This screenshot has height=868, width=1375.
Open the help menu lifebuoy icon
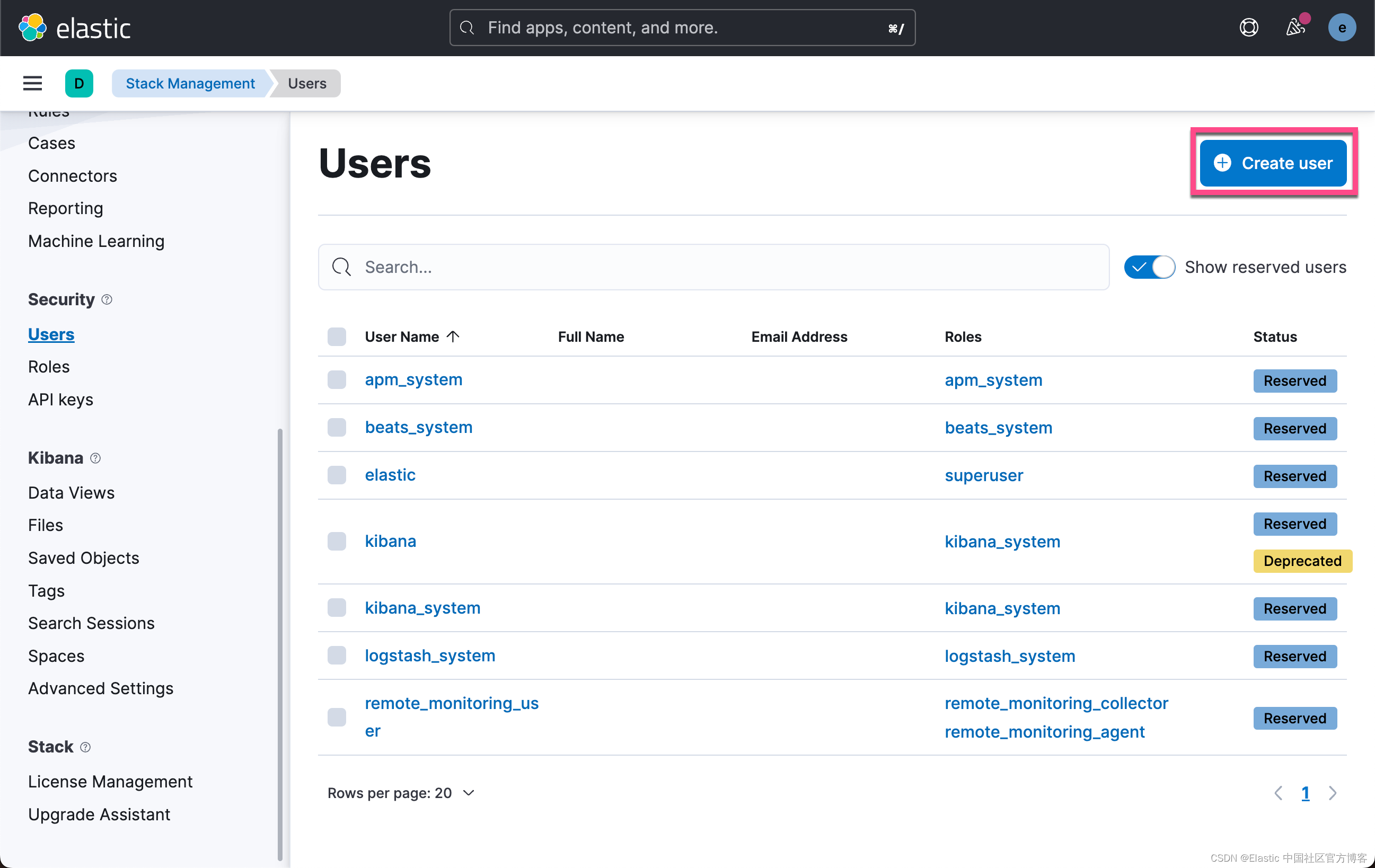(1249, 28)
